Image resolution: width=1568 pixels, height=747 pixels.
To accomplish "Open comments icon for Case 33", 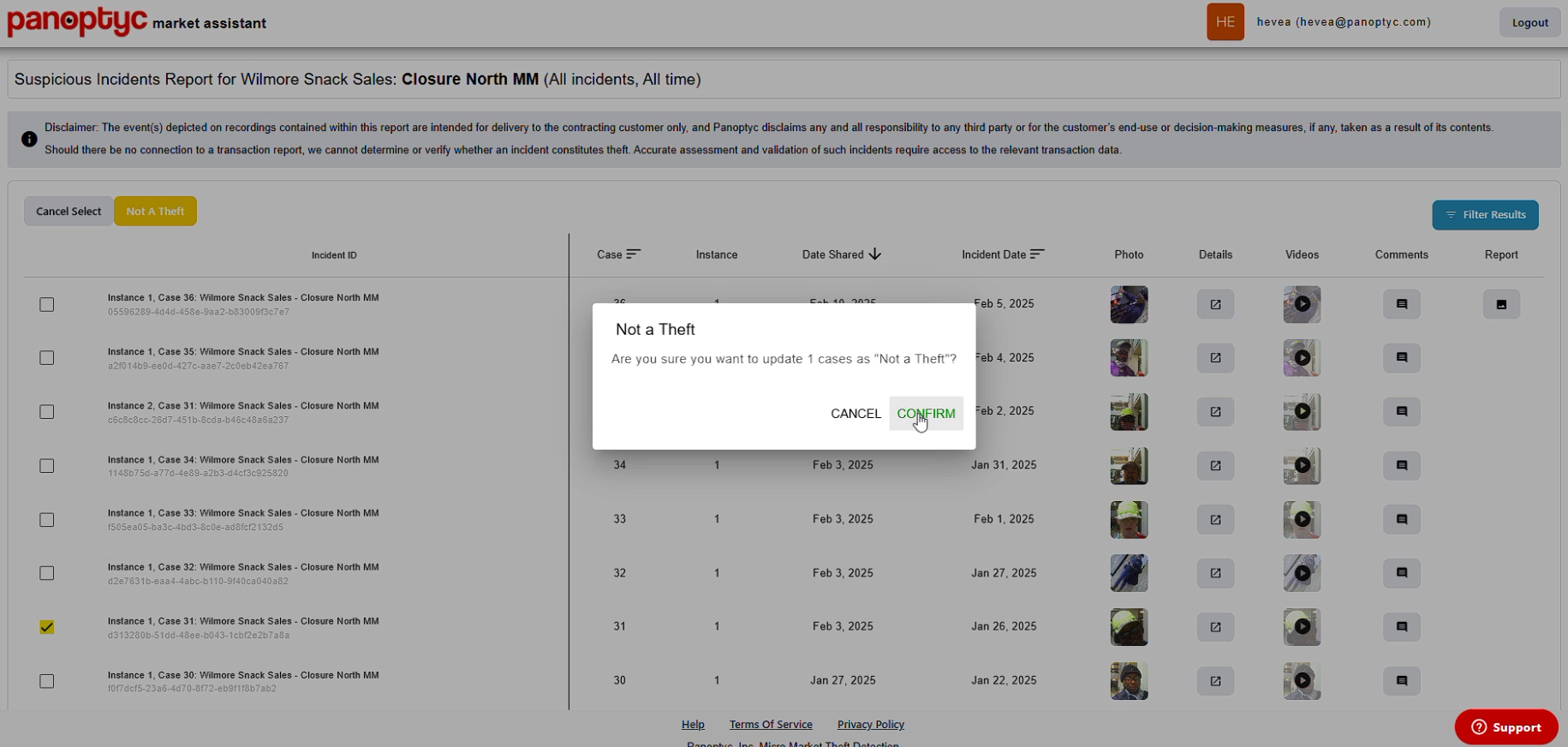I will click(1402, 519).
